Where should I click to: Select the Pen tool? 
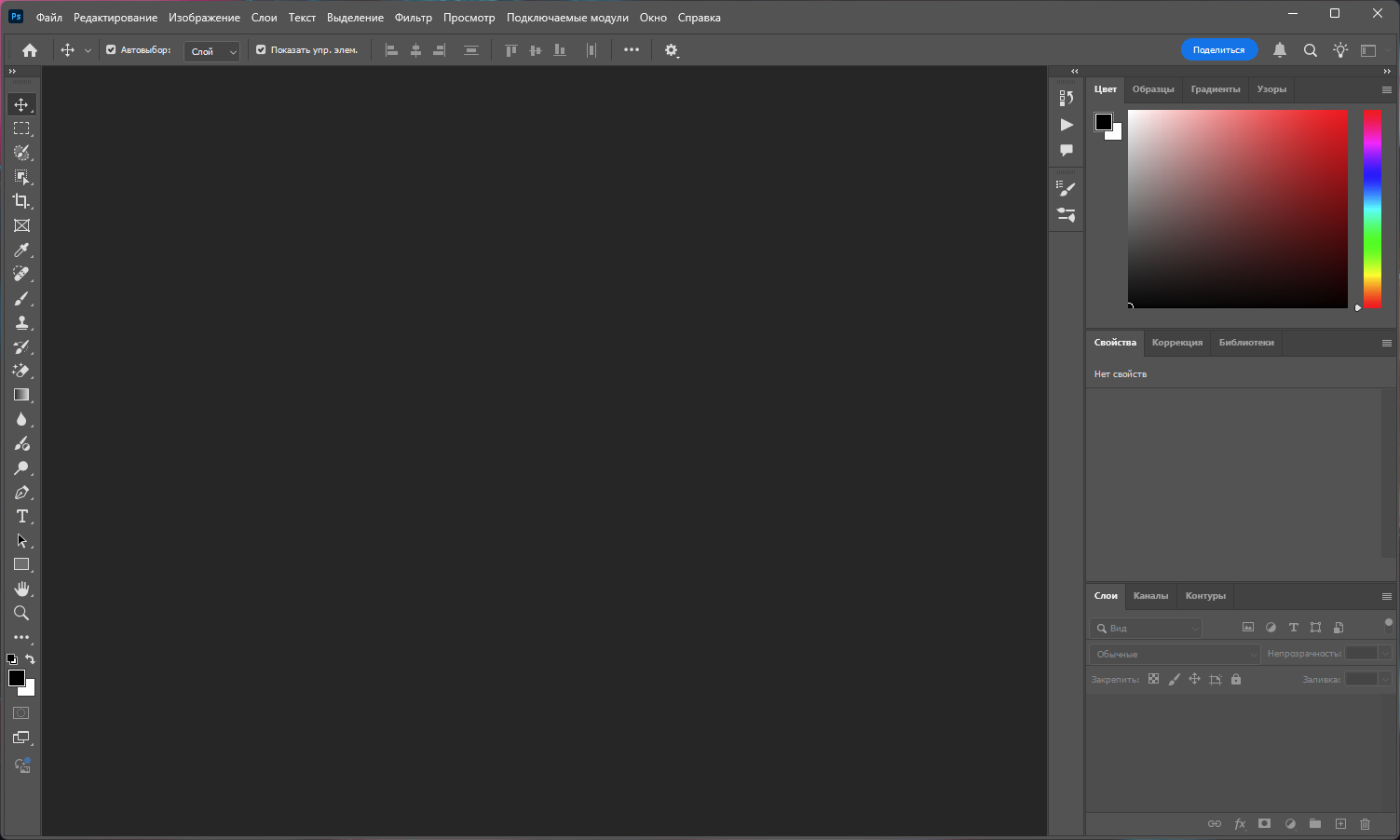(x=21, y=493)
